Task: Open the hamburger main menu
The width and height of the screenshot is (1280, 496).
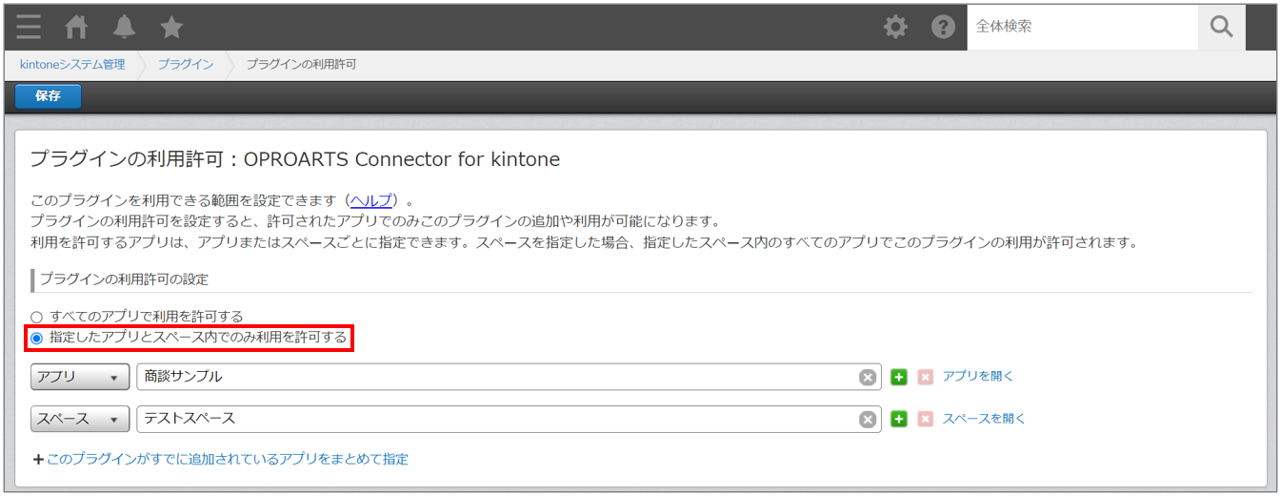Action: (x=29, y=27)
